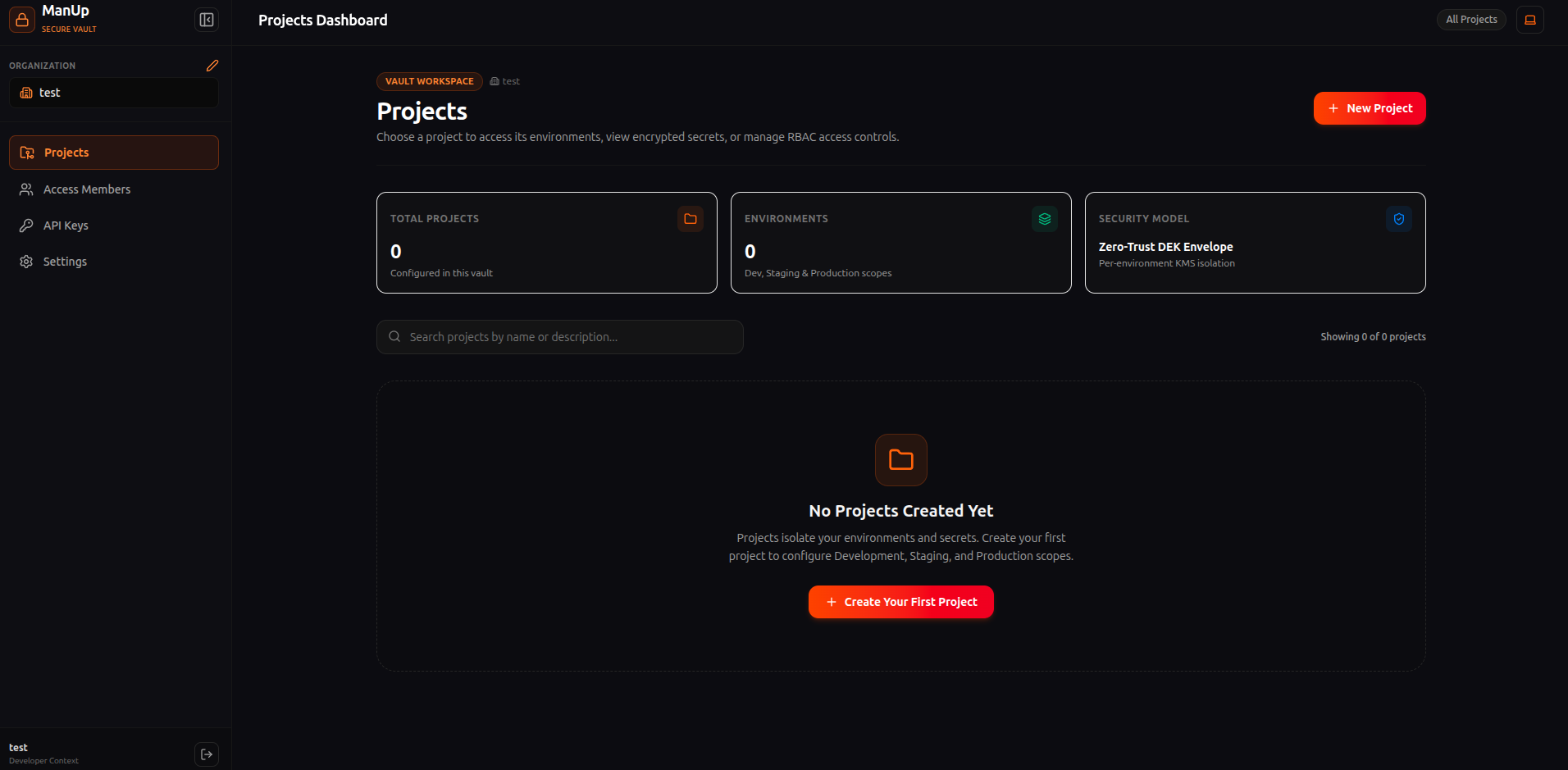Click the magnifier icon in search box
Image resolution: width=1568 pixels, height=770 pixels.
394,337
